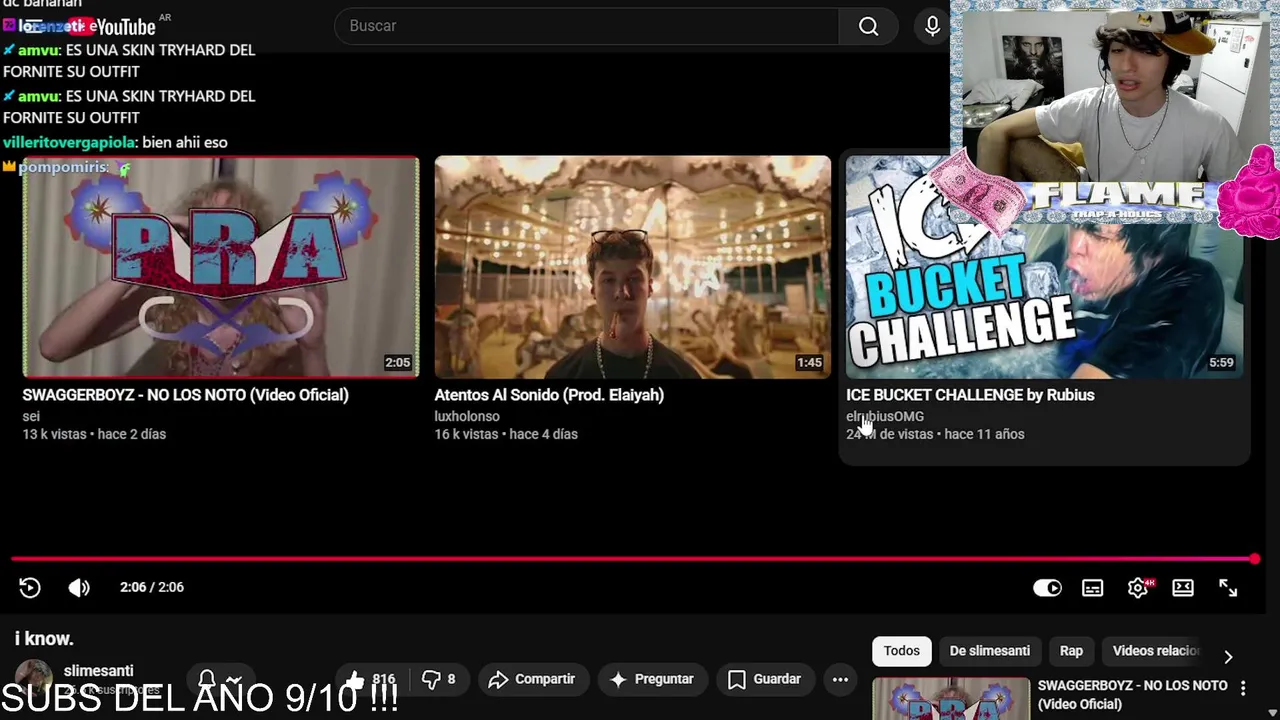Click title ICE BUCKET CHALLENGE by Rubius
Viewport: 1280px width, 720px height.
(970, 395)
